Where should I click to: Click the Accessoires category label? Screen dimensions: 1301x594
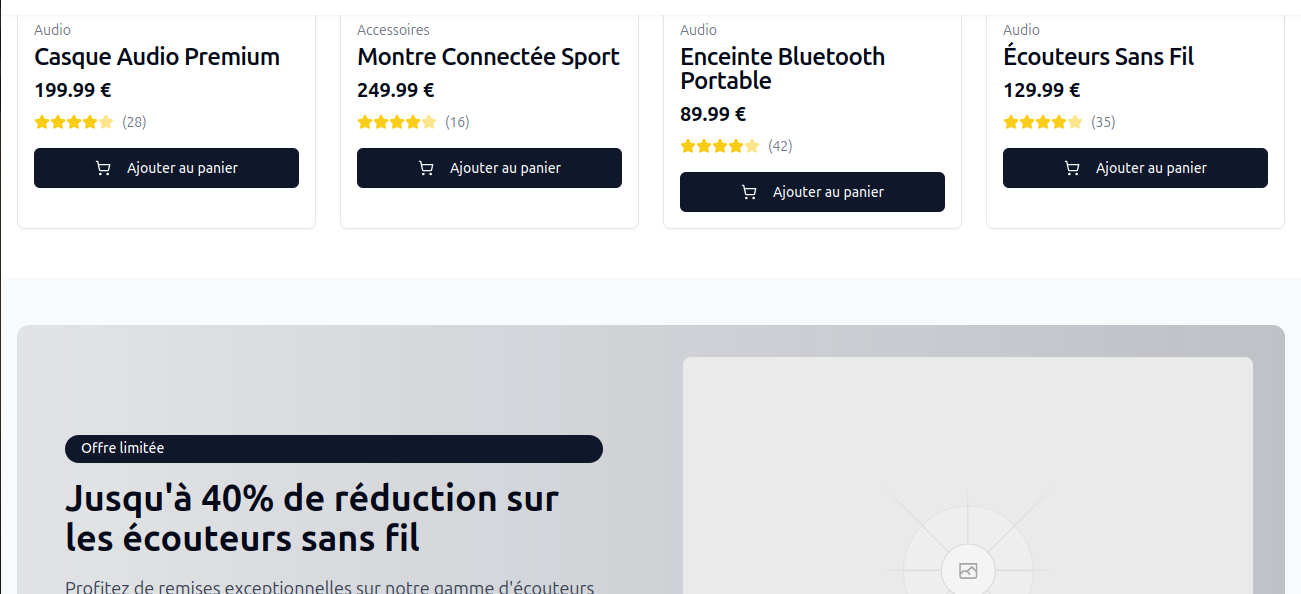pyautogui.click(x=393, y=30)
